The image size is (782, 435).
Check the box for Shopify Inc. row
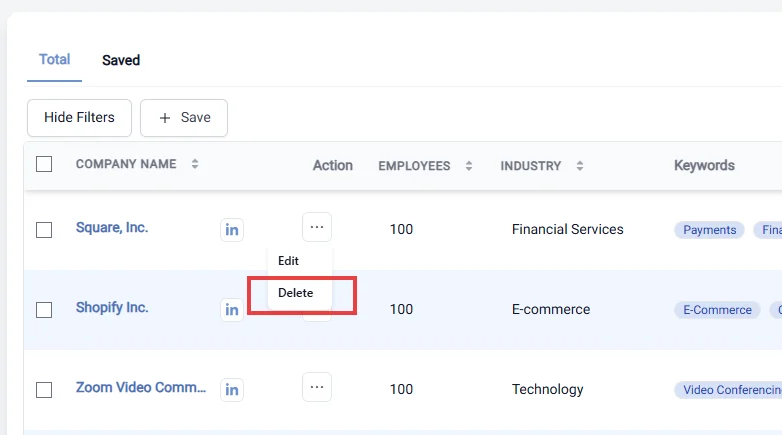[x=44, y=310]
